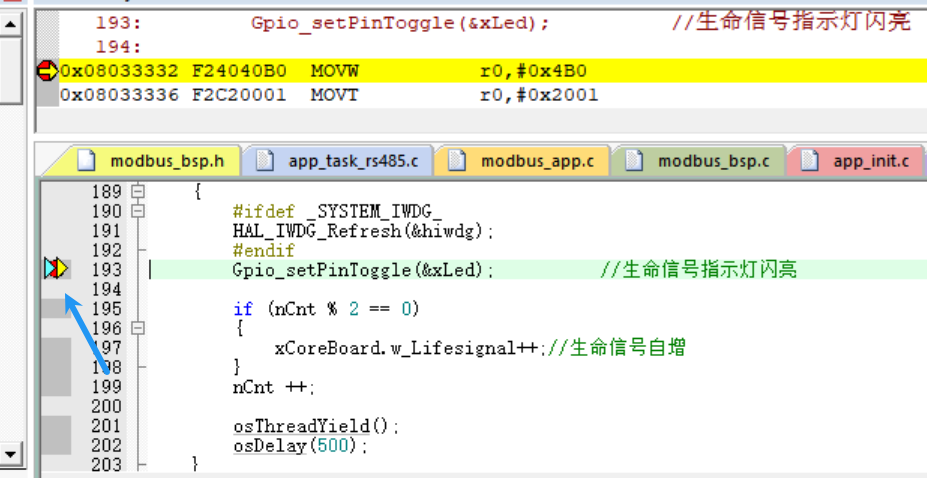This screenshot has height=478, width=927.
Task: Click disassembly source line 193 text
Action: pos(400,23)
